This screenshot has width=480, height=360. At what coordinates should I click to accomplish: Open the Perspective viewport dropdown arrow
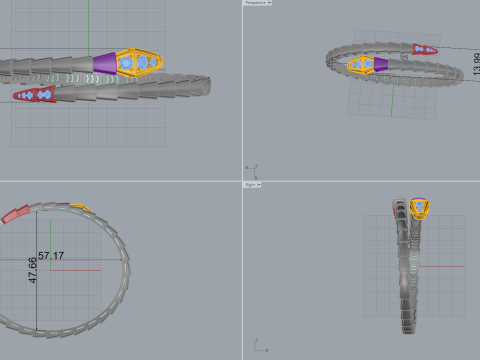[x=270, y=2]
